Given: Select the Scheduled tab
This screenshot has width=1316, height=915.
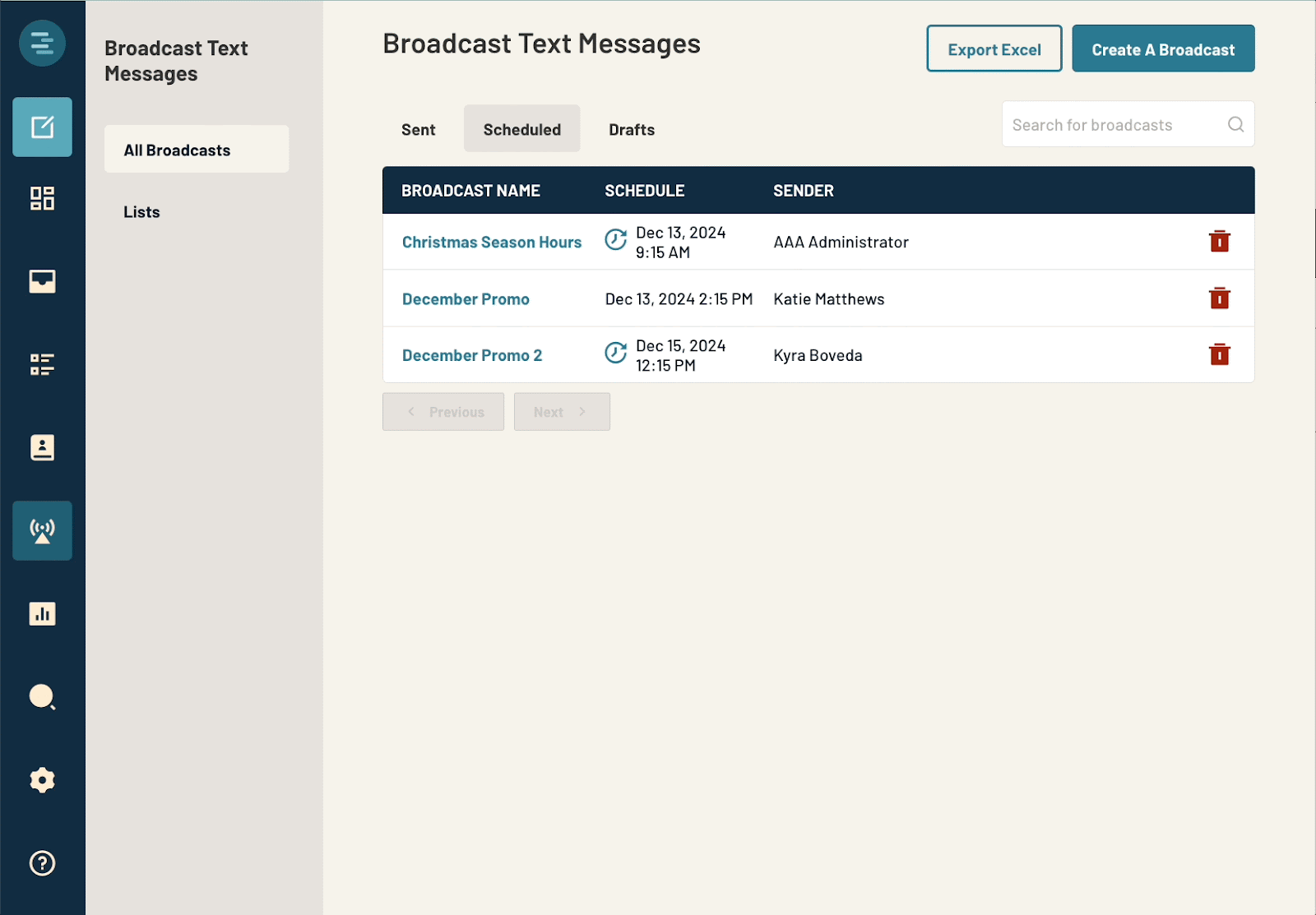Looking at the screenshot, I should [x=521, y=129].
